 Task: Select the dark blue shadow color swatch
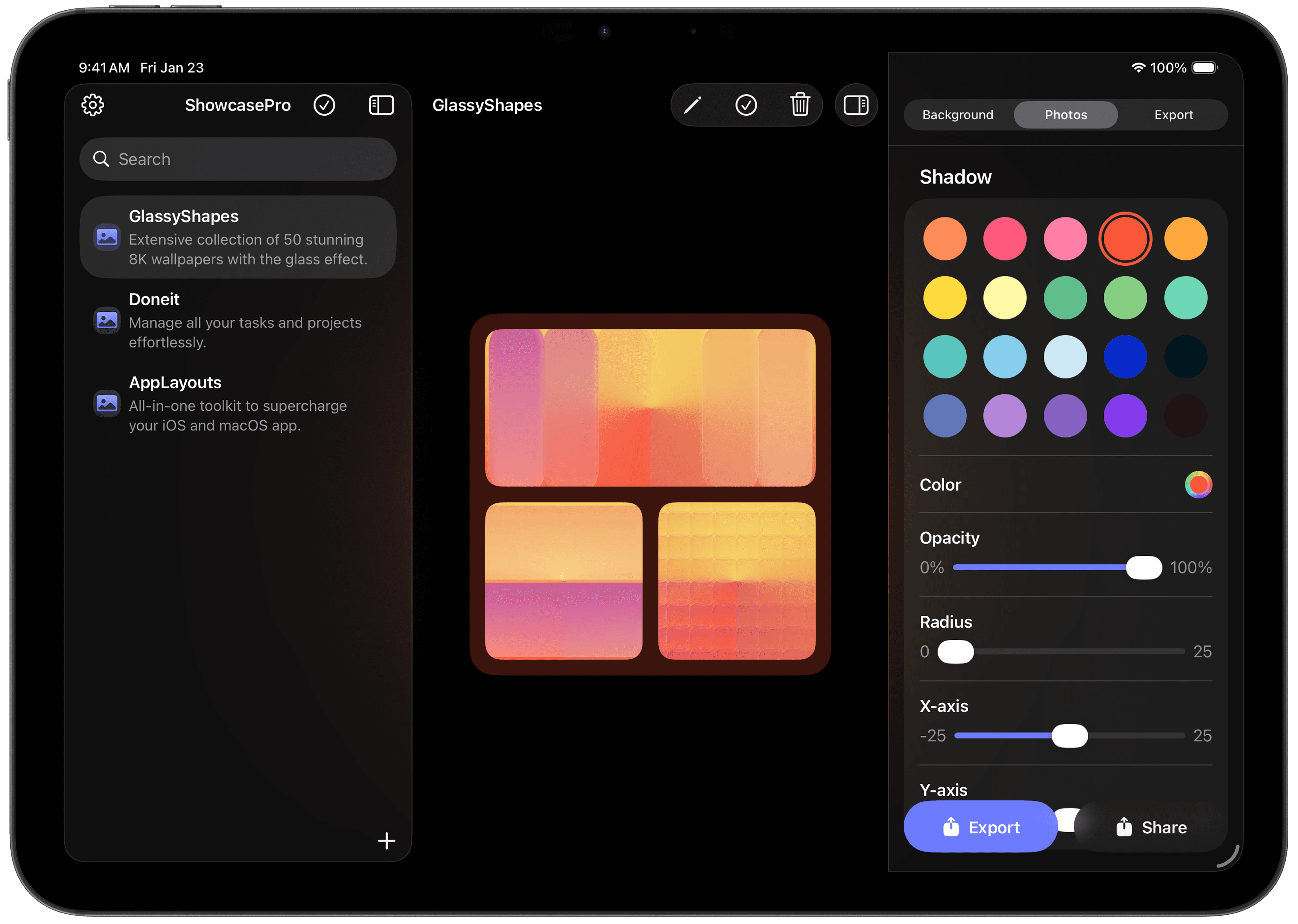[x=1125, y=357]
